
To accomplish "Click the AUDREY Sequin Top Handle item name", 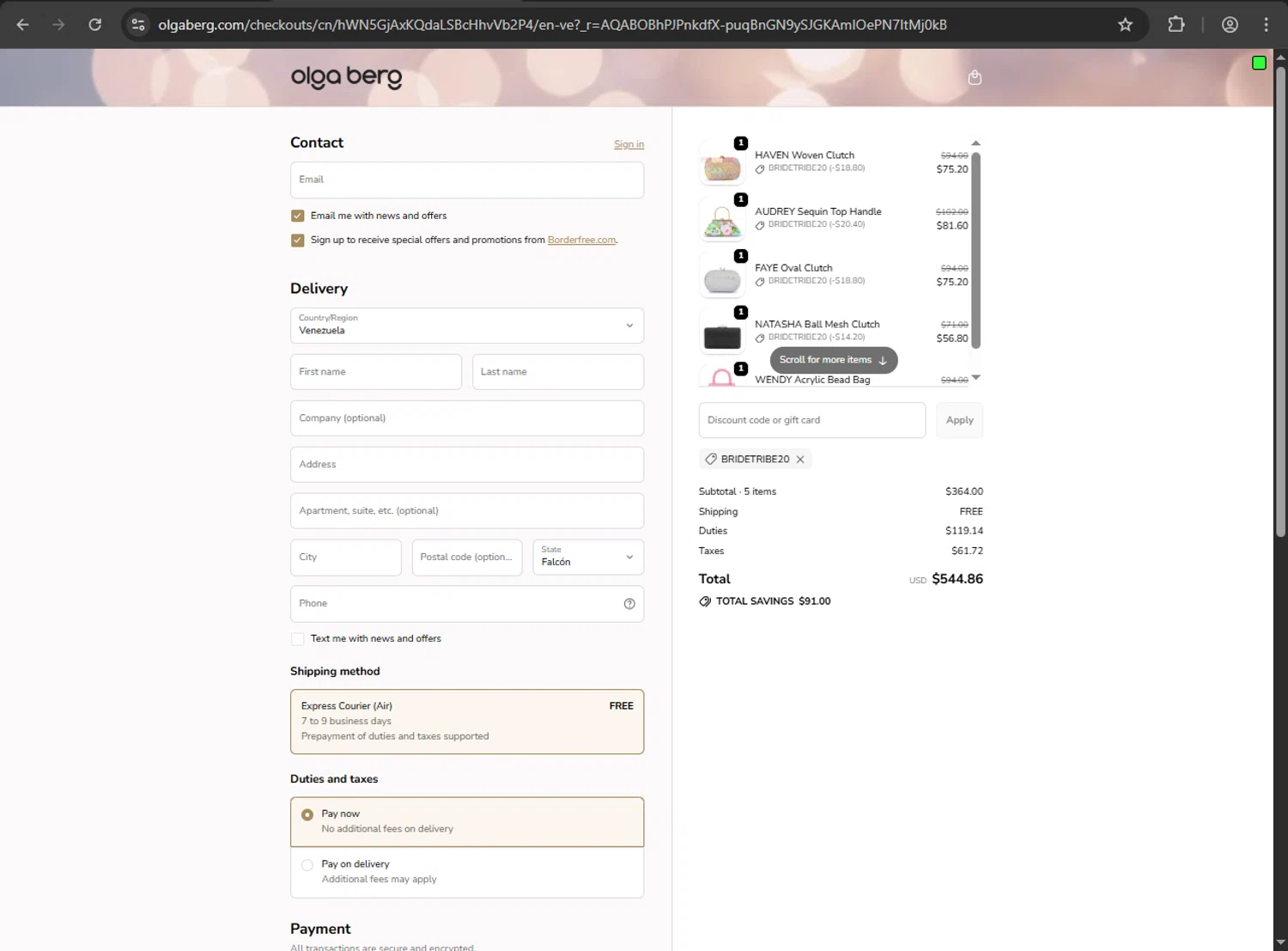I will (x=818, y=212).
